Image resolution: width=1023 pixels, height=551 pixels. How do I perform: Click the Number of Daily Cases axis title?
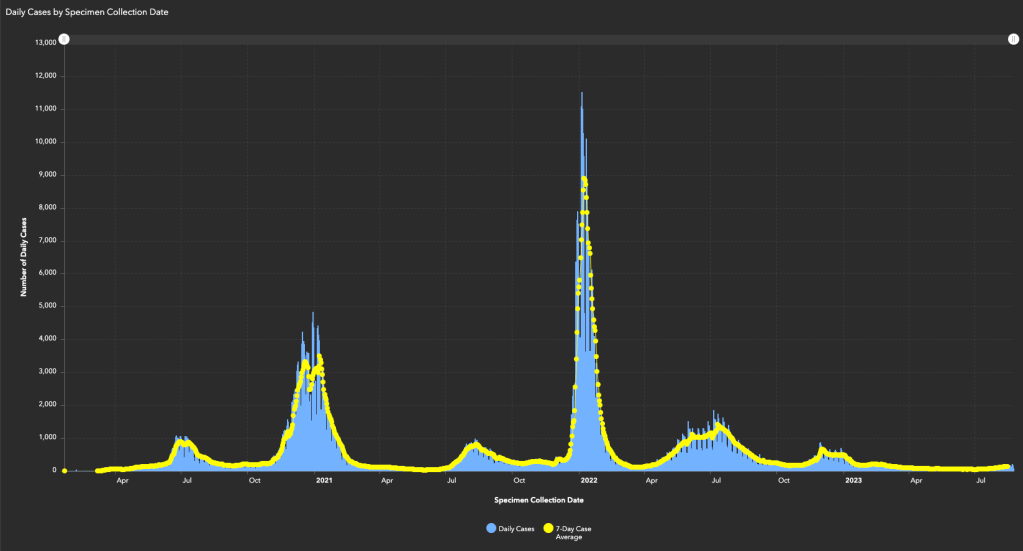(x=23, y=256)
